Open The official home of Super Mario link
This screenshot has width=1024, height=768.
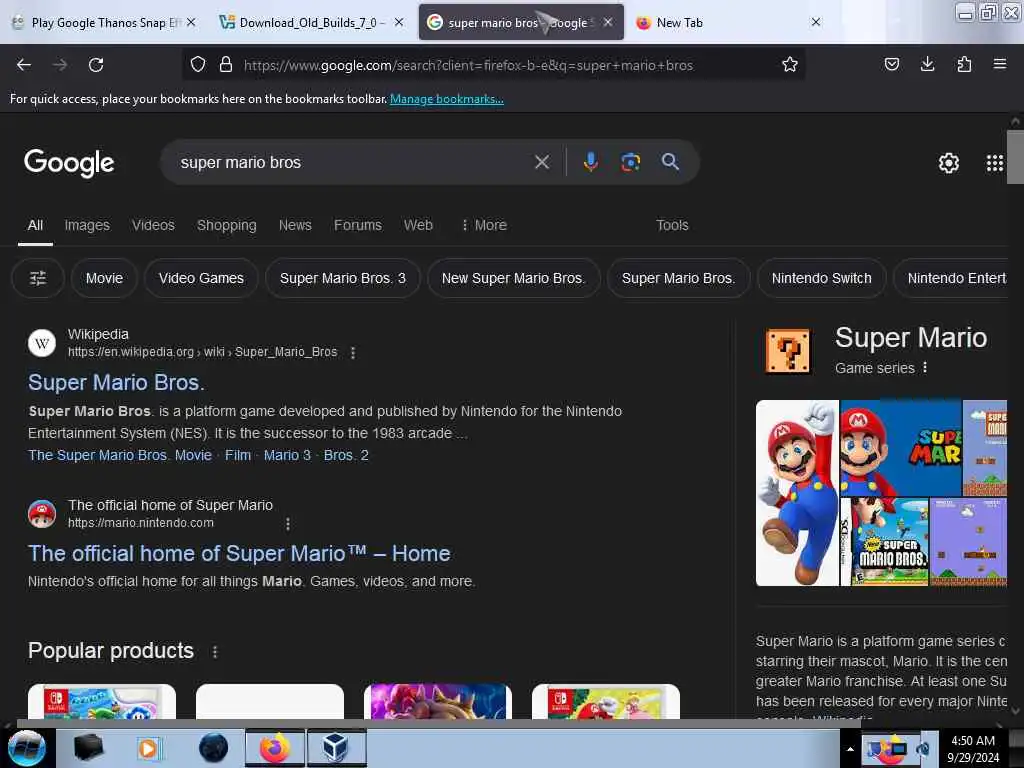239,554
